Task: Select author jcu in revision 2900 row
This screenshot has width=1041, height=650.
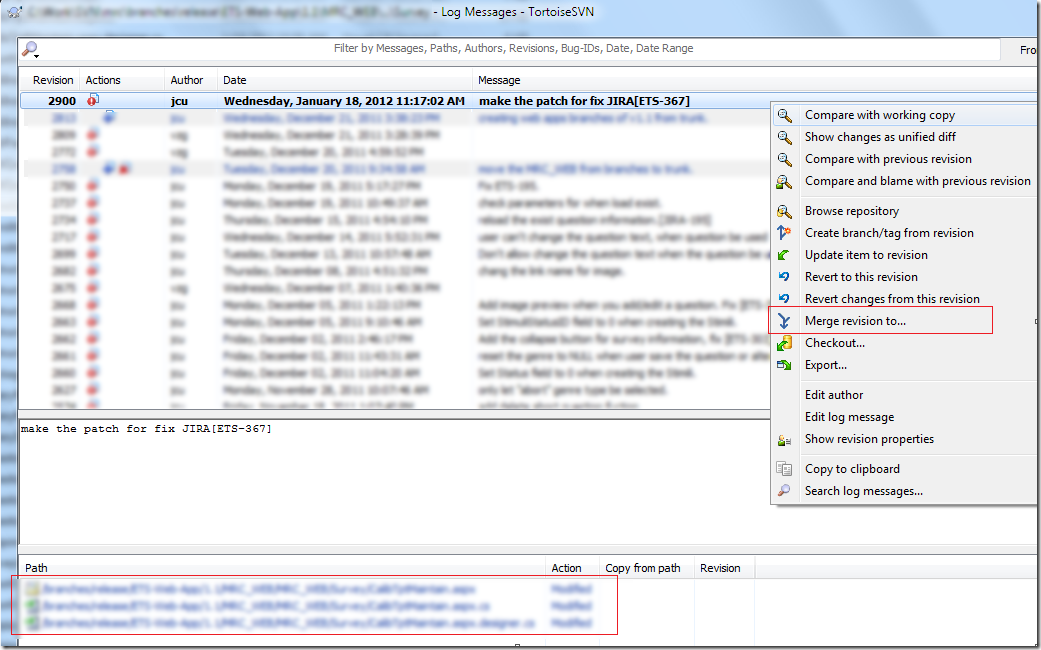Action: pyautogui.click(x=179, y=101)
